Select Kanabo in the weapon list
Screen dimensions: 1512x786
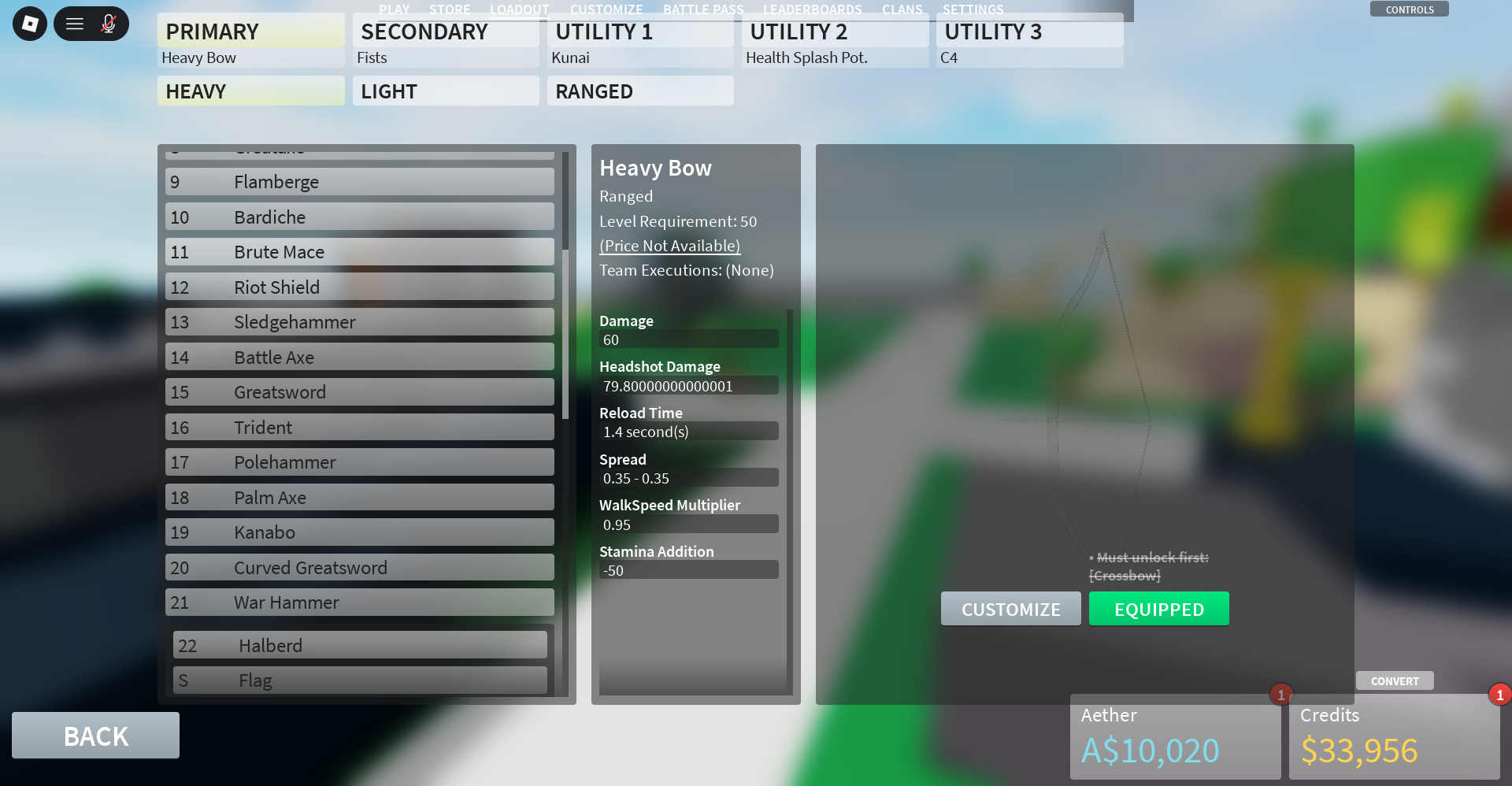coord(360,532)
